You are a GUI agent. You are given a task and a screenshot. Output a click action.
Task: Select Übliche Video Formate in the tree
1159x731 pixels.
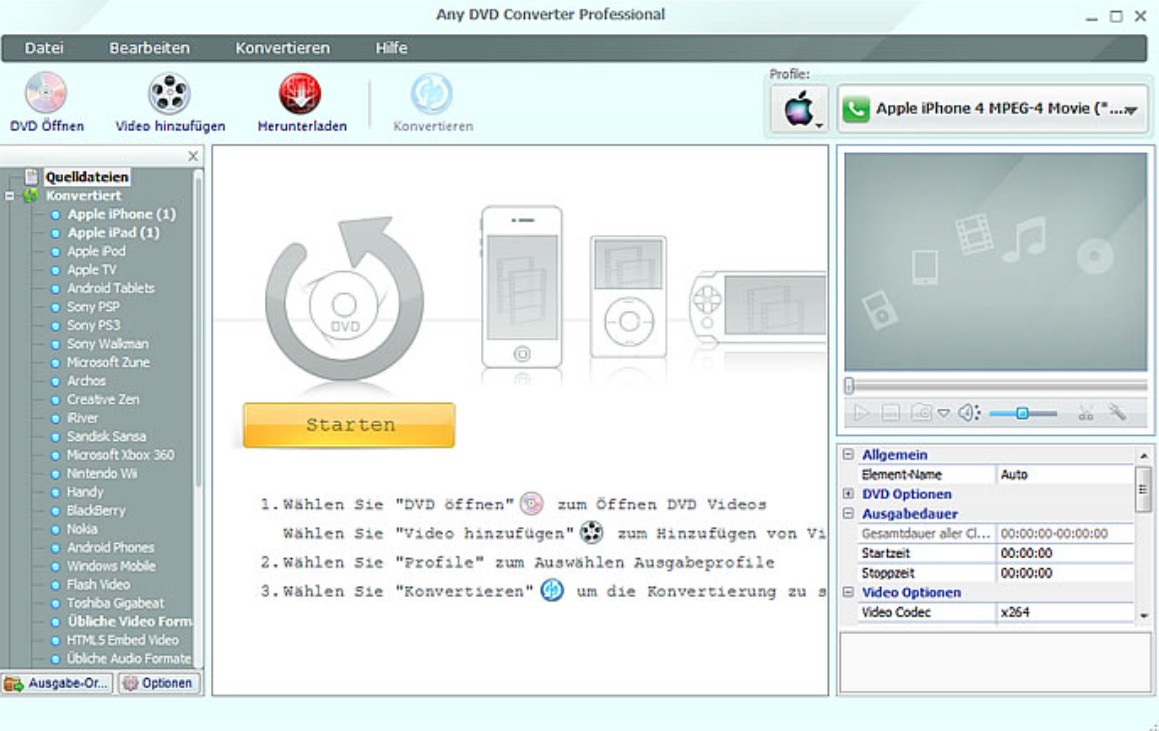pyautogui.click(x=129, y=621)
